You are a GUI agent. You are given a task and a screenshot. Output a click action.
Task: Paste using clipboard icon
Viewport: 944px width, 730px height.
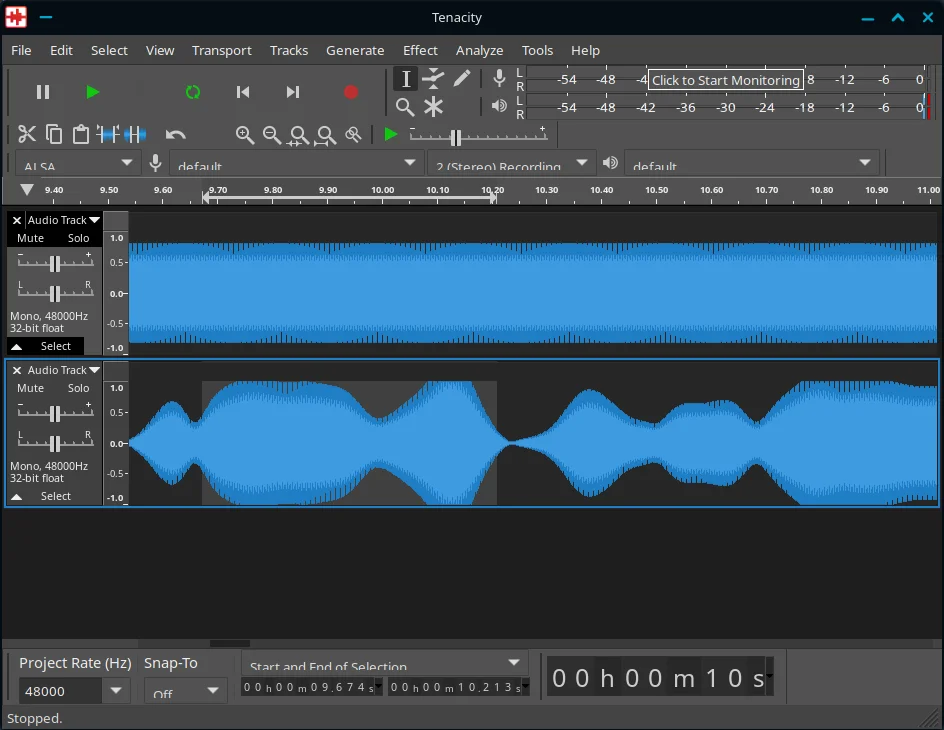[x=81, y=134]
